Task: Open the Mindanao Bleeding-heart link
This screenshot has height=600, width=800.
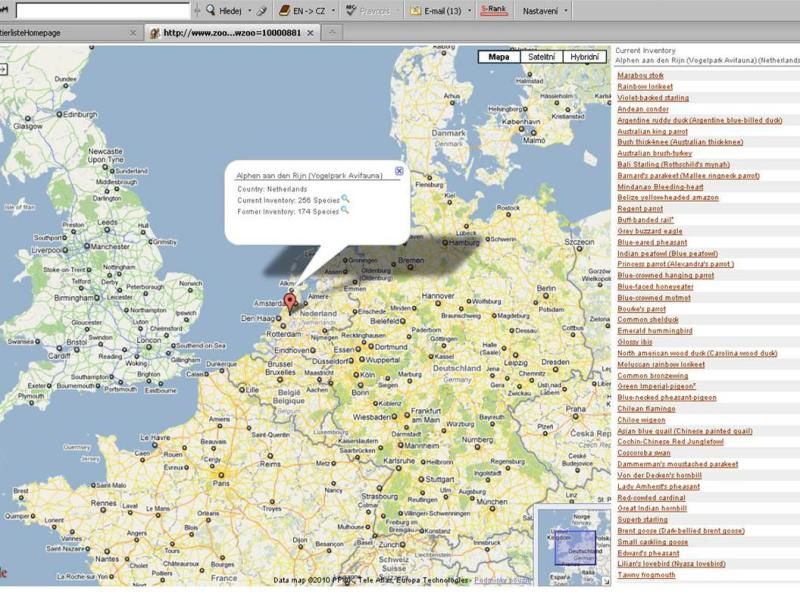Action: point(660,187)
